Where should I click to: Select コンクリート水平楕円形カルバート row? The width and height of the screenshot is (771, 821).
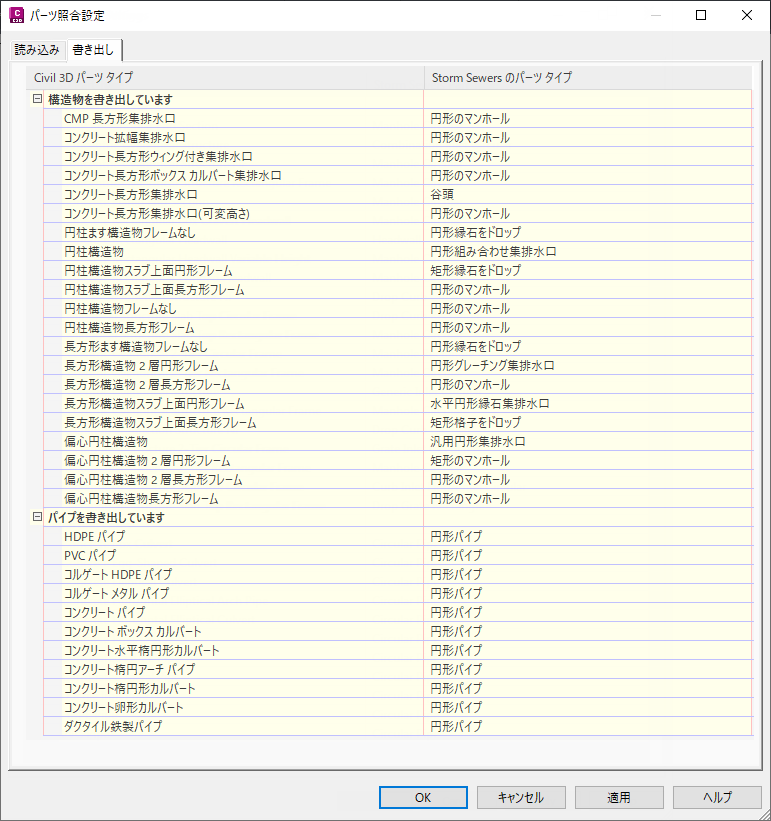(398, 650)
